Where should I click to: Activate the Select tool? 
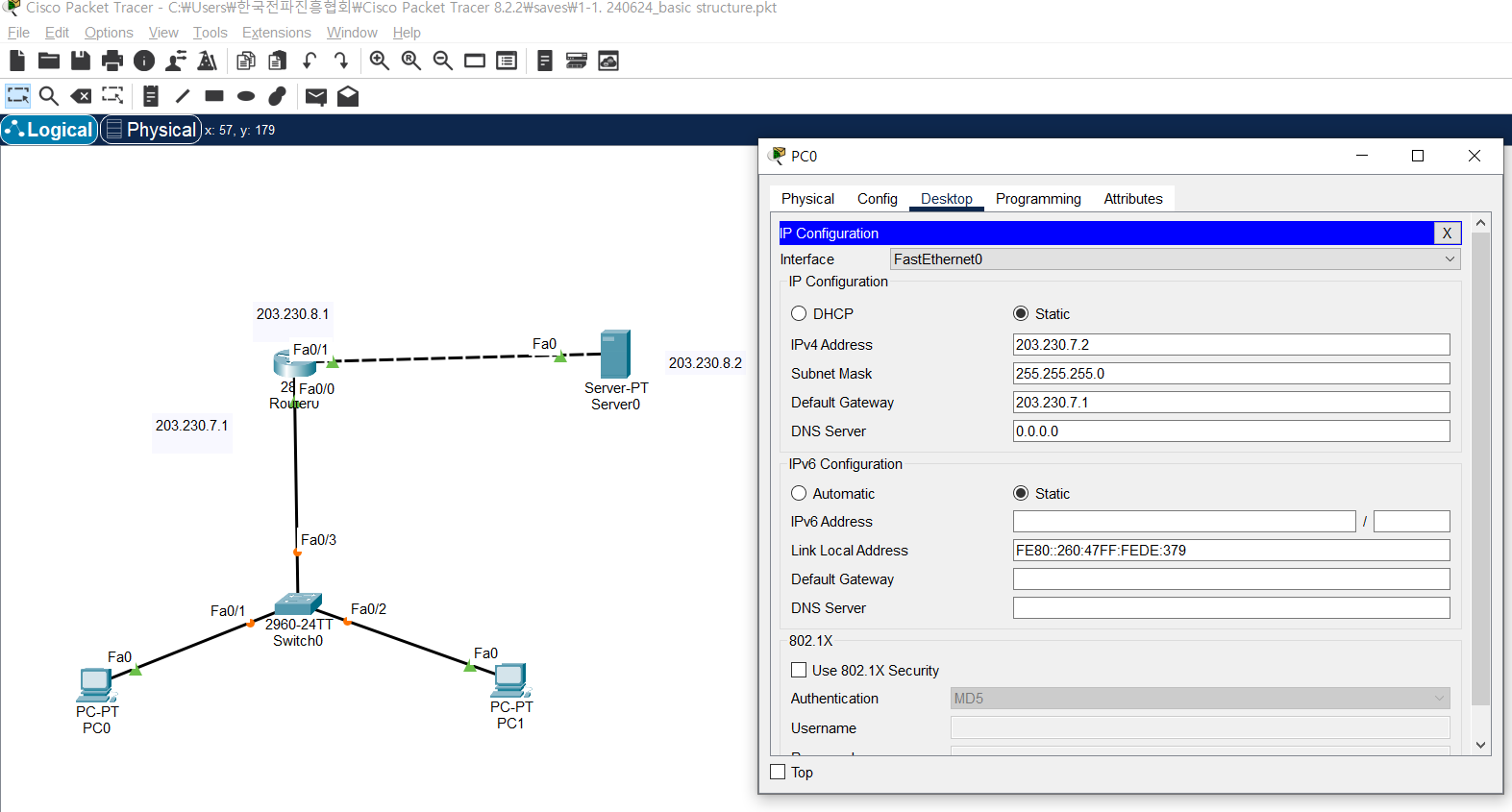[17, 96]
